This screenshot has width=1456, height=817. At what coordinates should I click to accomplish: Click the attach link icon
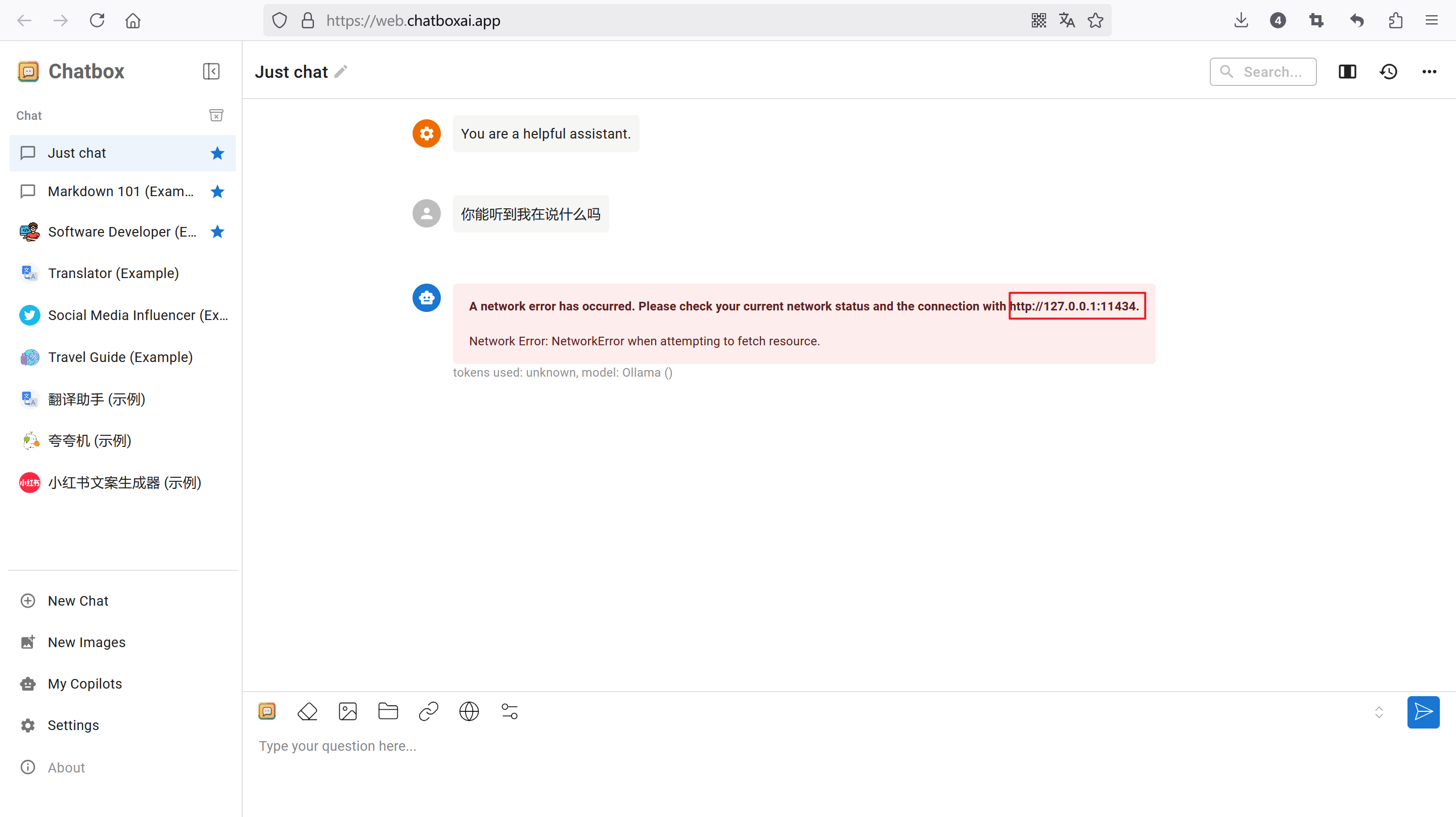click(428, 711)
